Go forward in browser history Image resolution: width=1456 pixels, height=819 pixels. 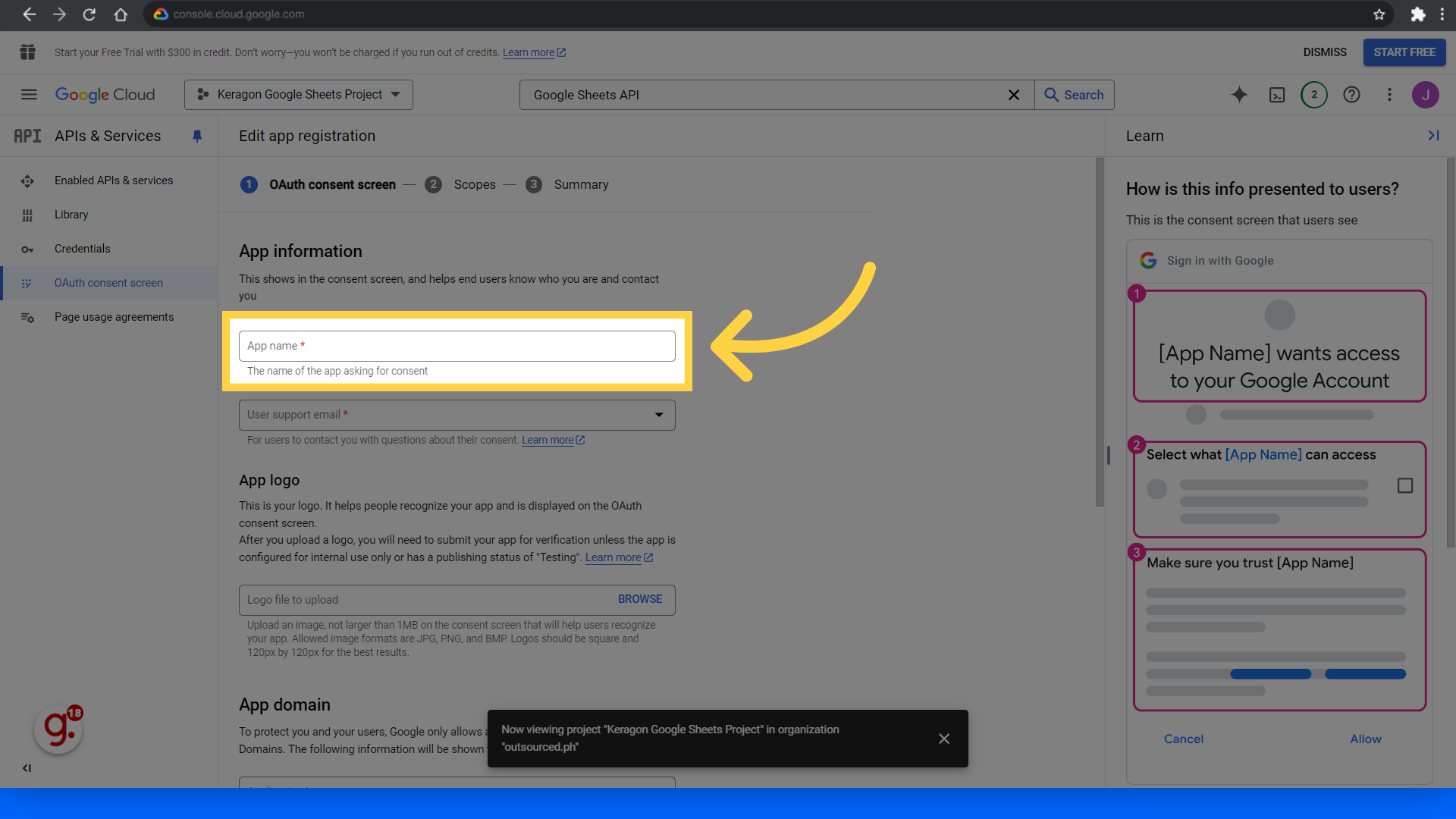[59, 14]
